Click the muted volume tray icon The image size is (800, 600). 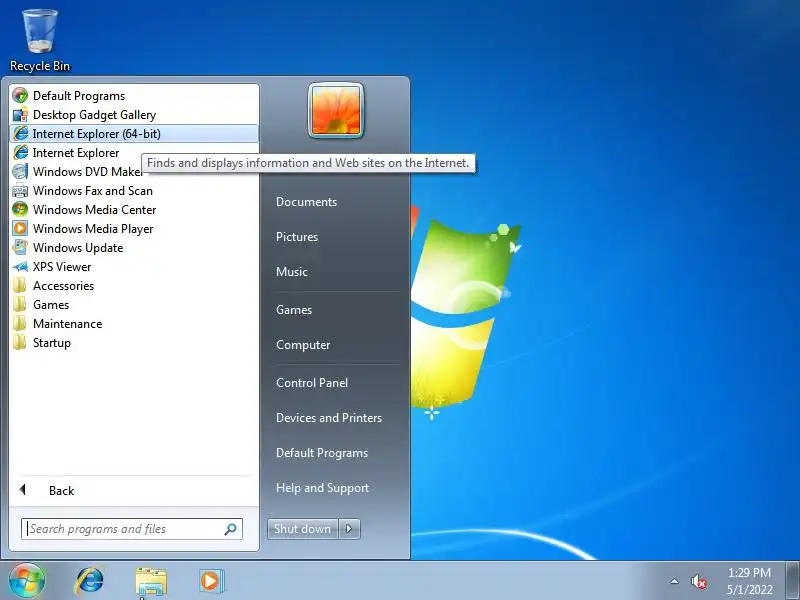[x=698, y=581]
